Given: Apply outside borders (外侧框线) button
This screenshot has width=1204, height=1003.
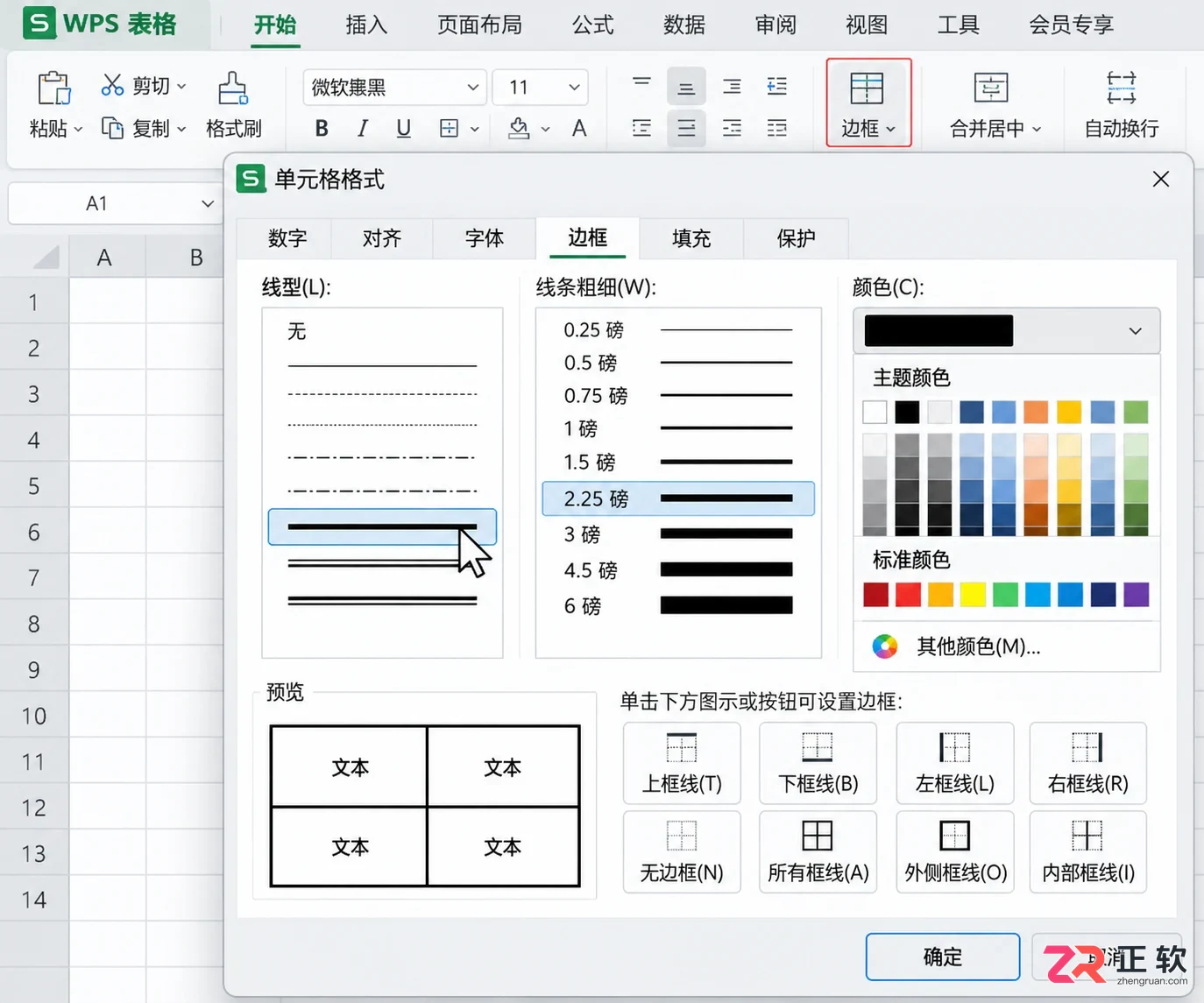Looking at the screenshot, I should (x=955, y=851).
